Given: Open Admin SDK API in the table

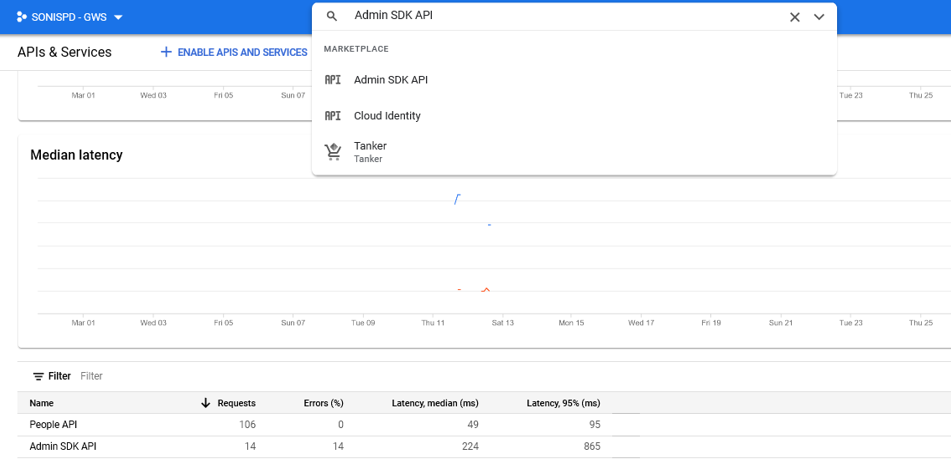Looking at the screenshot, I should [x=63, y=446].
